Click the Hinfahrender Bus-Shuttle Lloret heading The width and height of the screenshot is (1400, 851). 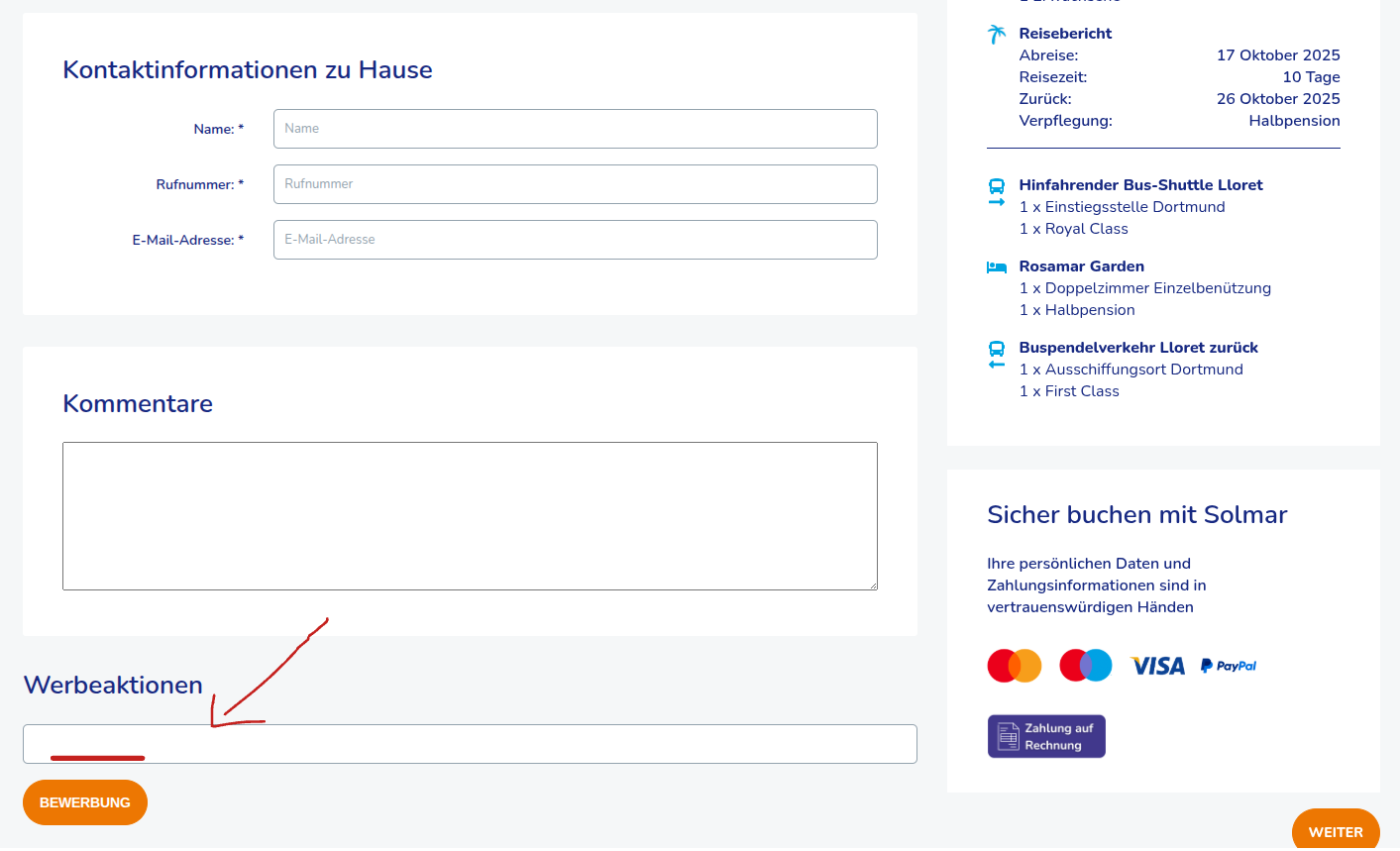point(1140,185)
